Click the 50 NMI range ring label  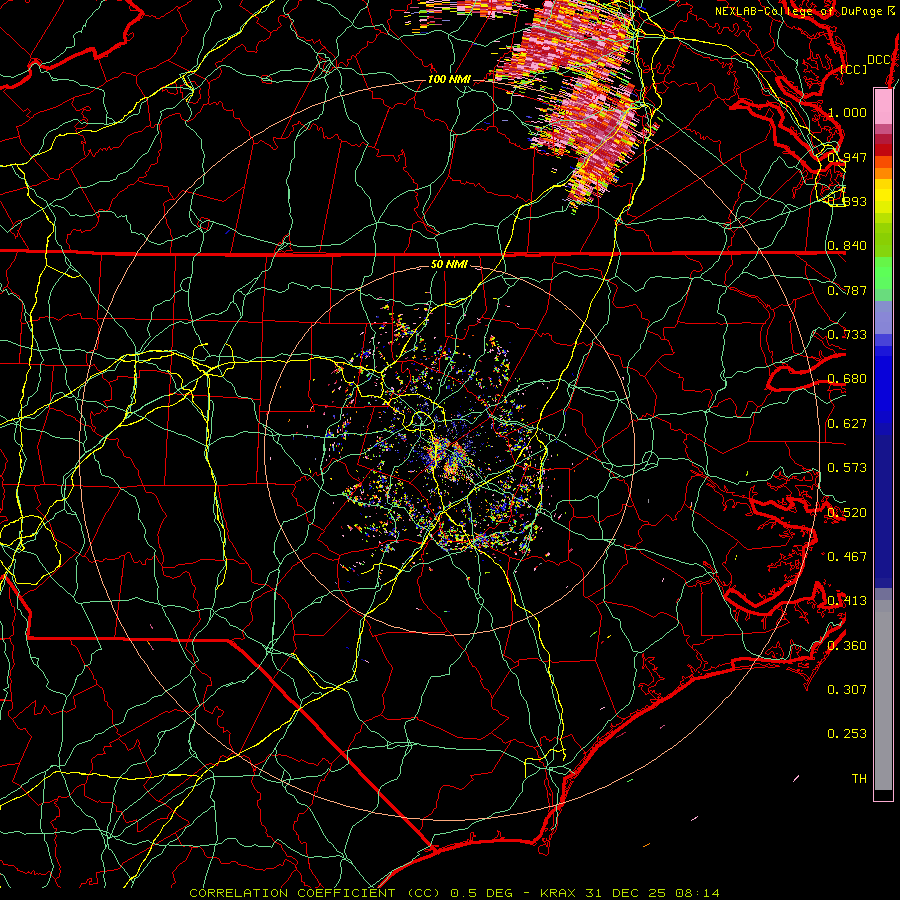tap(449, 264)
